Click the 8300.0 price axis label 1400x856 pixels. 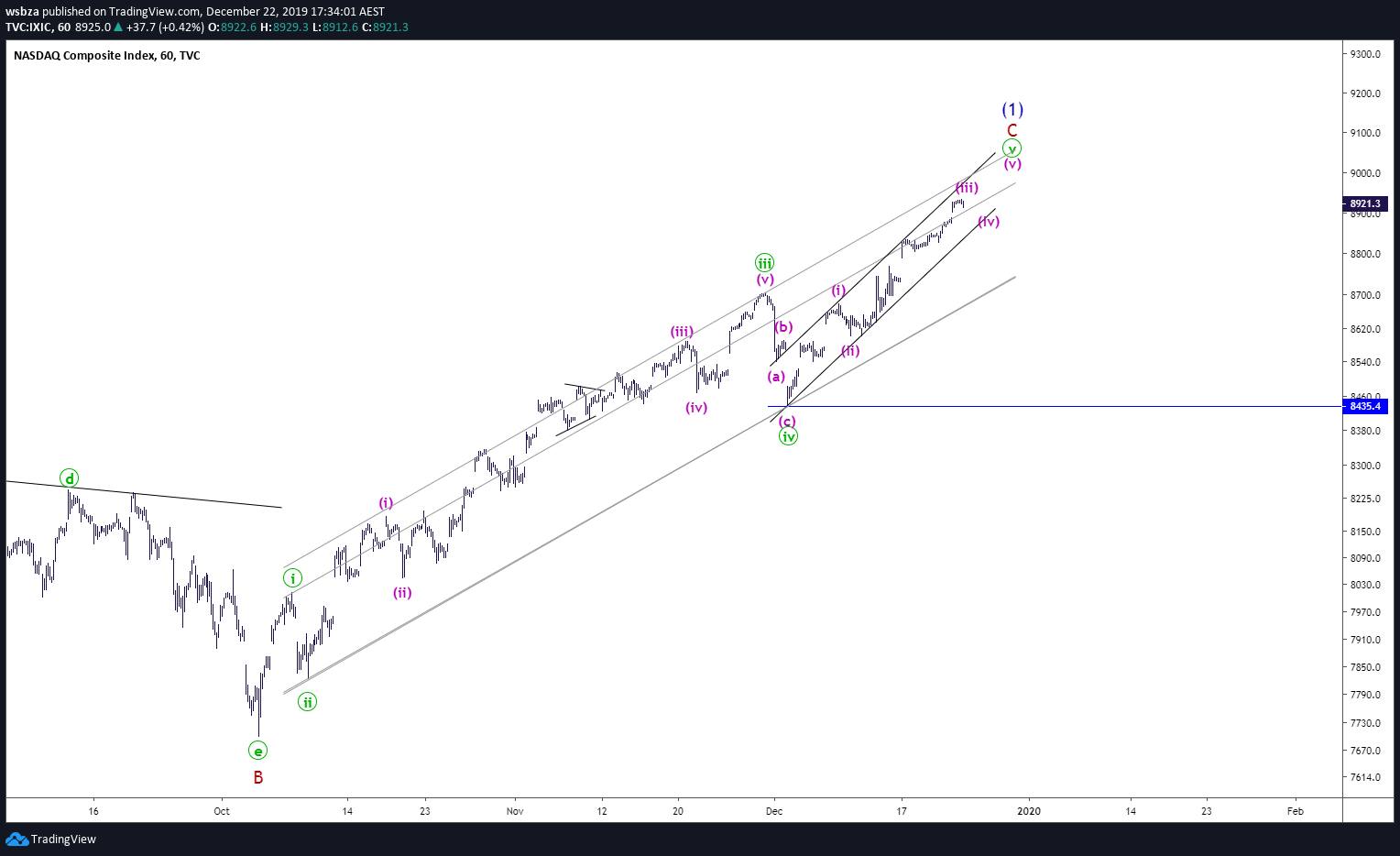[x=1365, y=466]
